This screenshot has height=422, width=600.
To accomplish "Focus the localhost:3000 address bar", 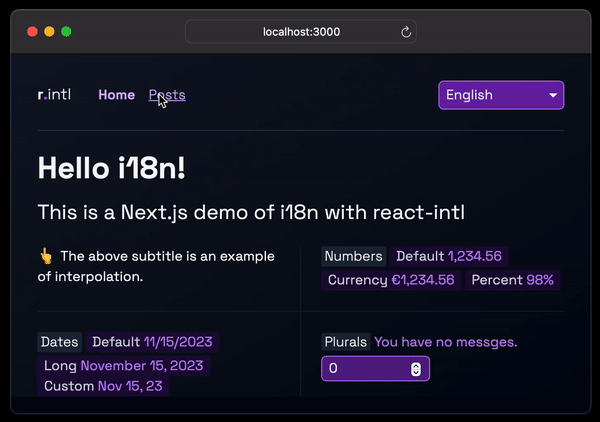I will pyautogui.click(x=300, y=32).
